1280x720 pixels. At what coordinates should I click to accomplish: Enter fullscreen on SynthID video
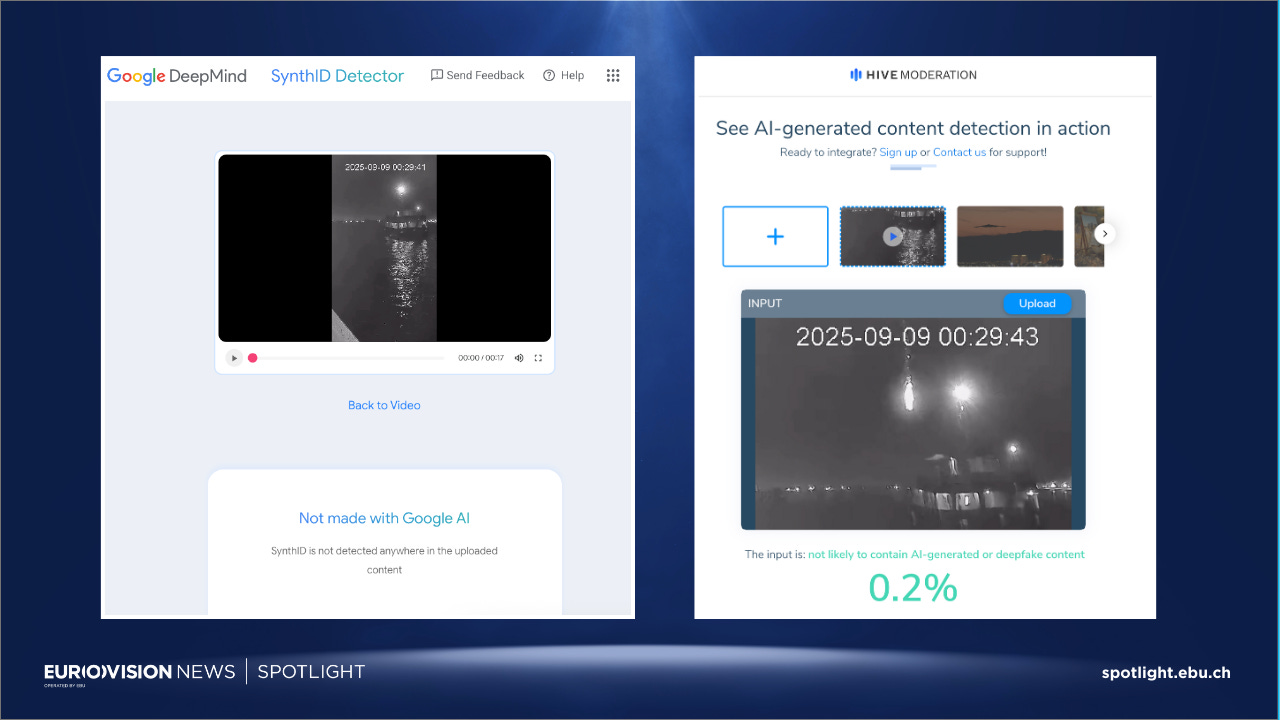[538, 358]
